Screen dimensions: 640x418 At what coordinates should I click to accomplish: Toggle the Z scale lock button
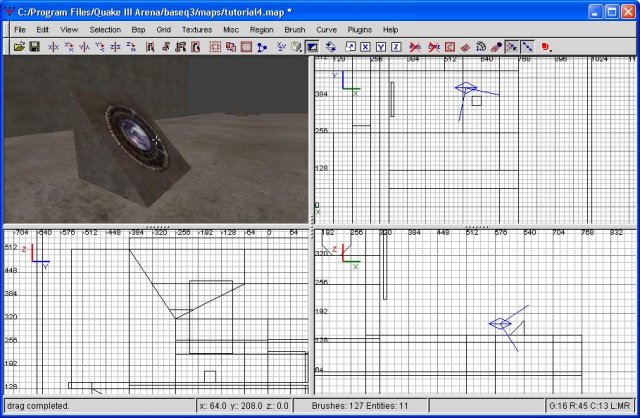tap(396, 47)
